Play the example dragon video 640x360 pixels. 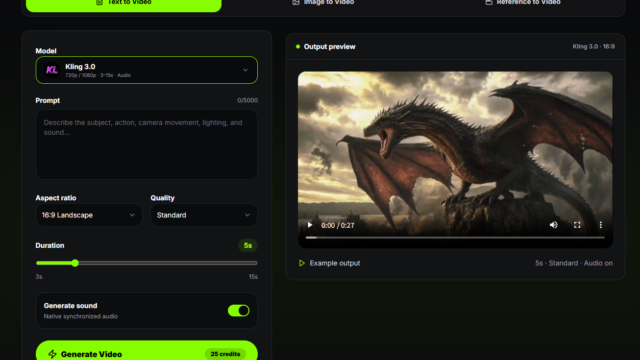coord(310,225)
